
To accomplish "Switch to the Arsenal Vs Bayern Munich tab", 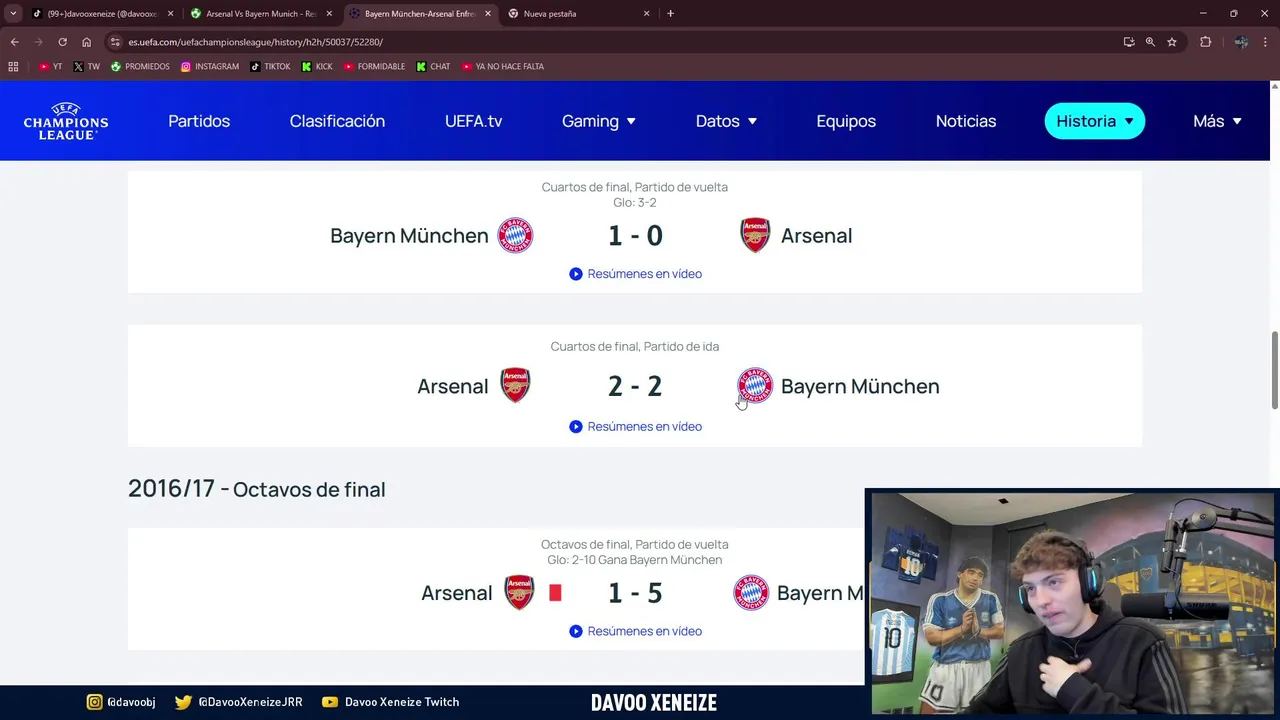I will (260, 14).
